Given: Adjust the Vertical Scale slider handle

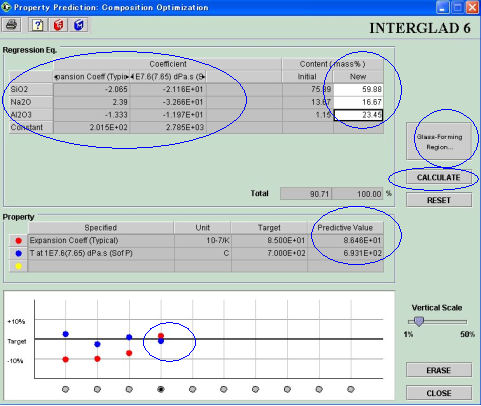Looking at the screenshot, I should [419, 321].
